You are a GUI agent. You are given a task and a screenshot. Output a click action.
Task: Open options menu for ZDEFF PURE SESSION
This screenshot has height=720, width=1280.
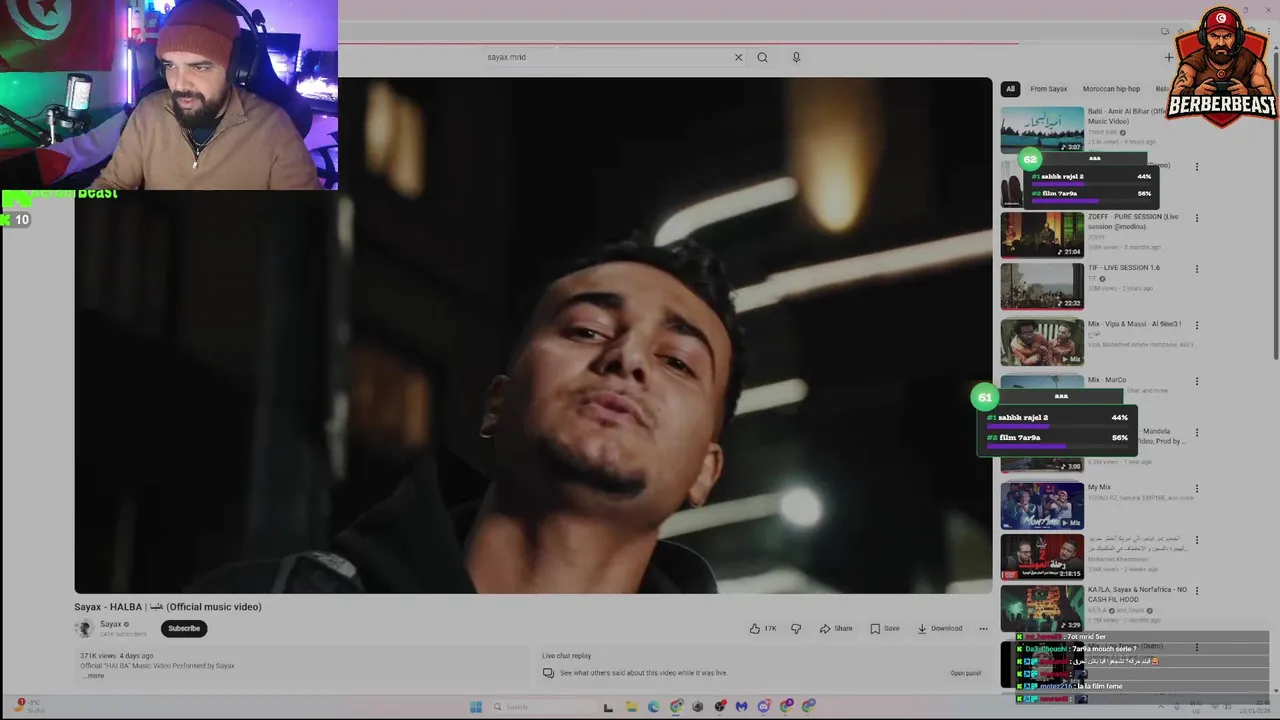[x=1196, y=218]
